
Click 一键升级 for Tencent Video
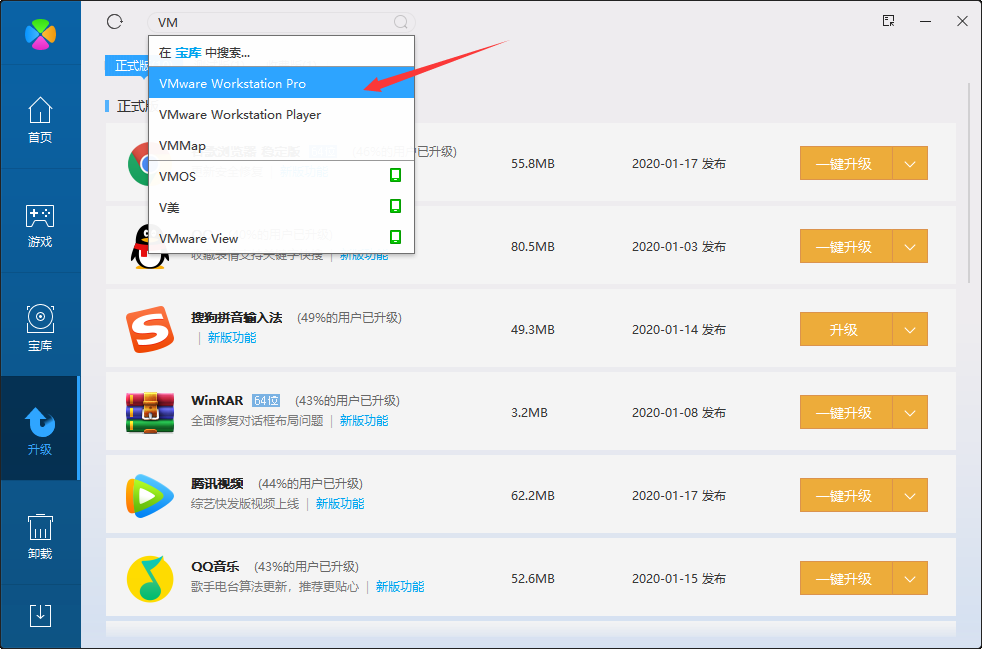(845, 495)
